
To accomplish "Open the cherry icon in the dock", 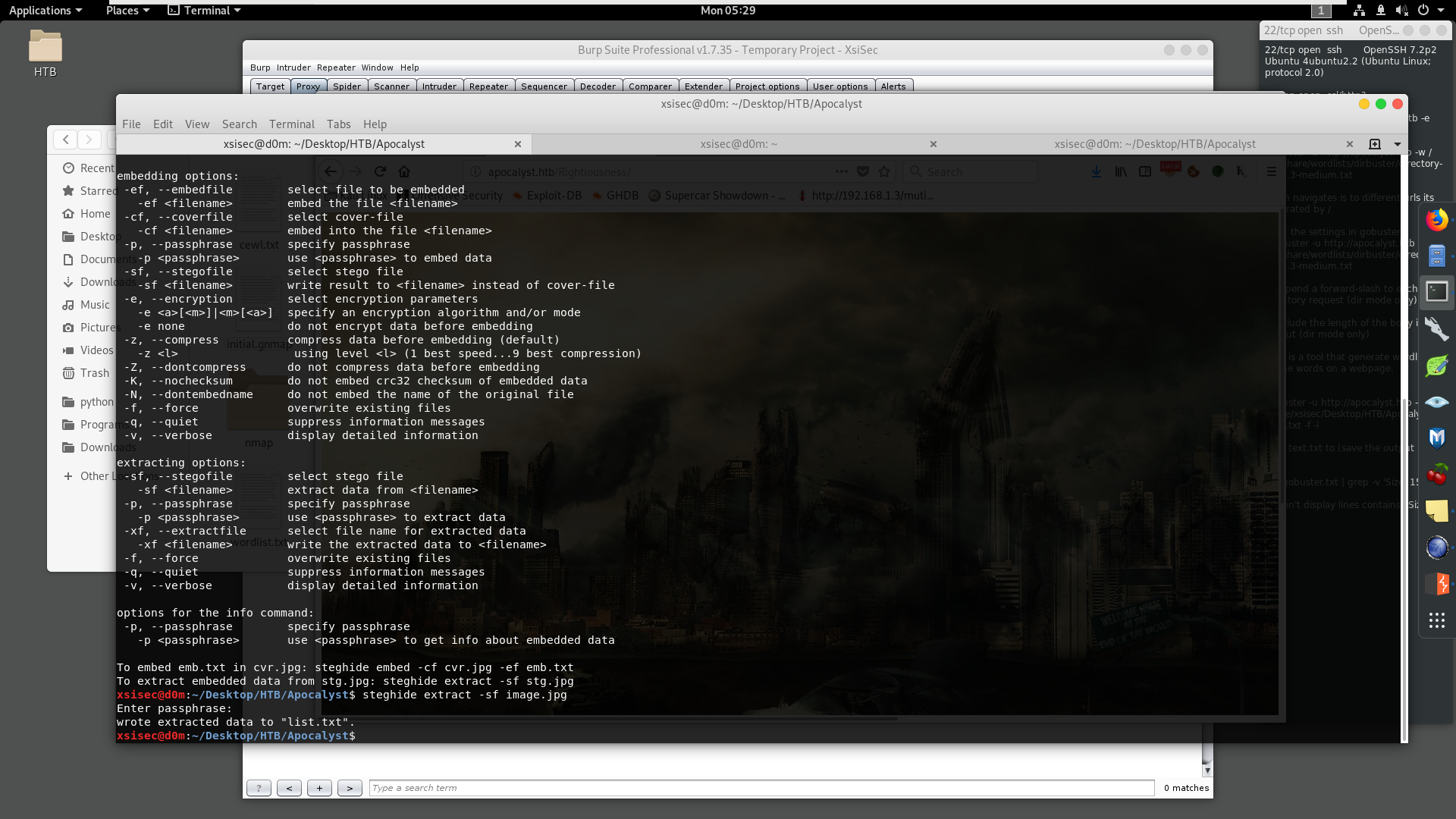I will (1436, 475).
